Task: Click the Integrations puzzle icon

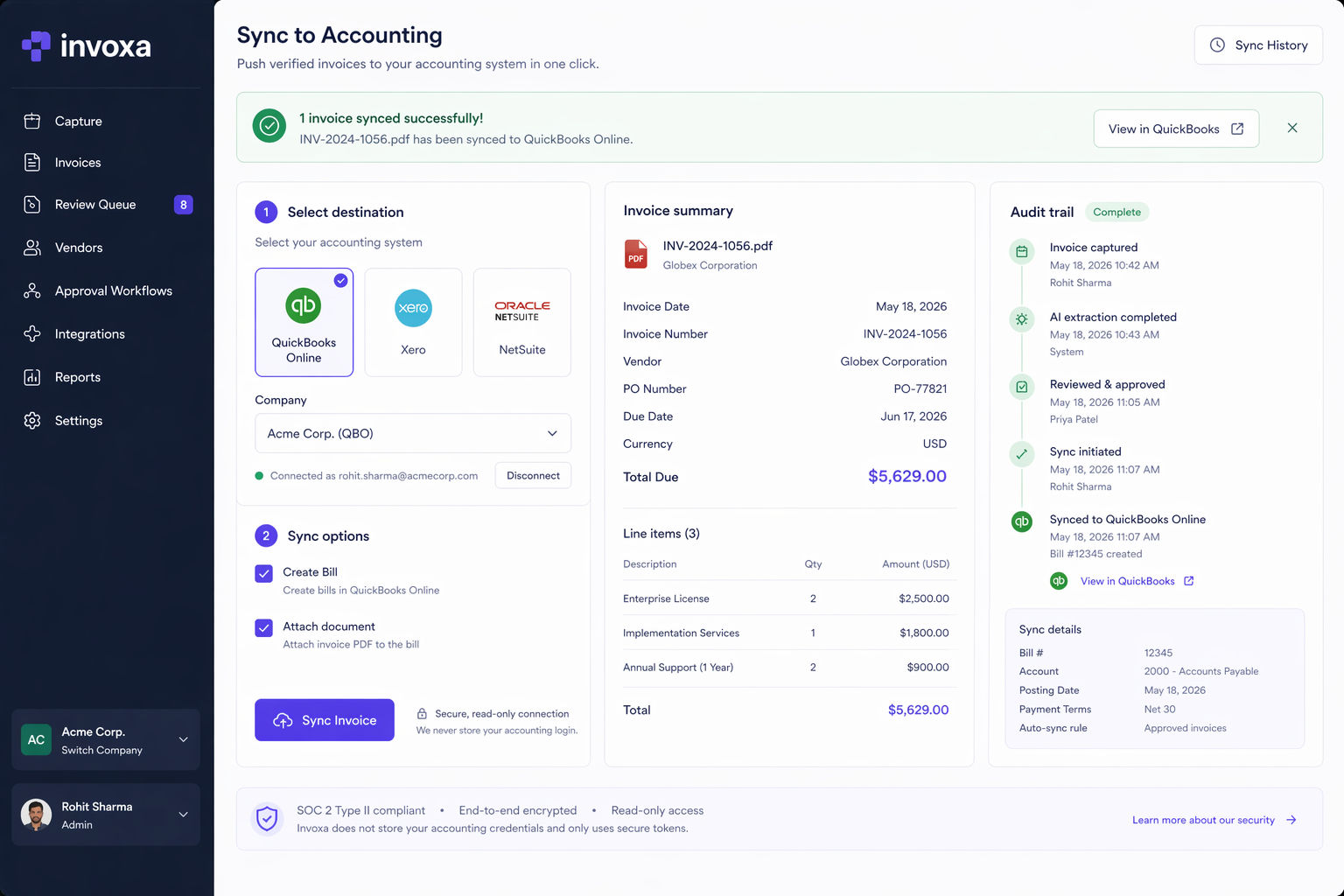Action: point(32,333)
